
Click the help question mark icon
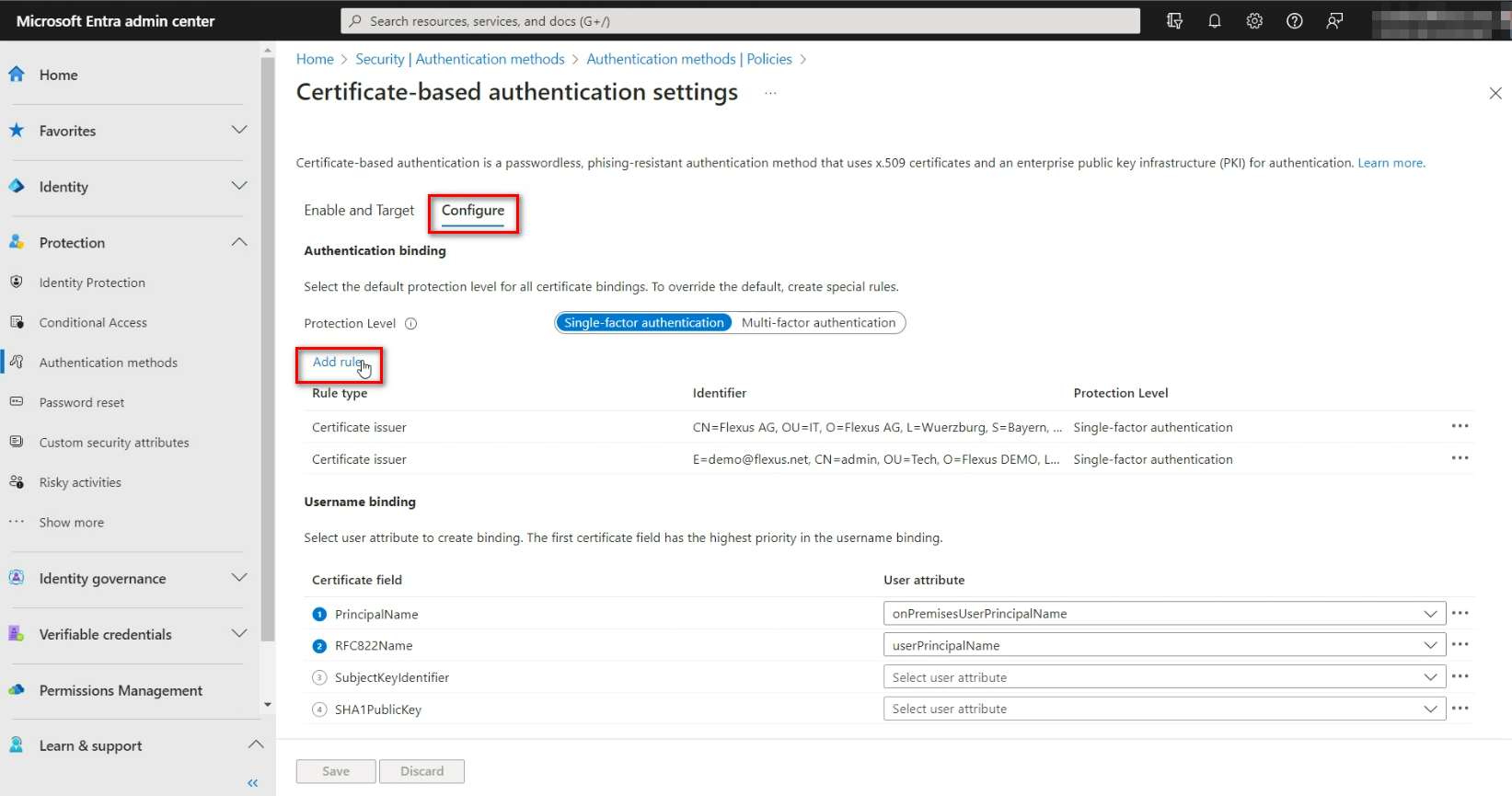[x=1294, y=21]
